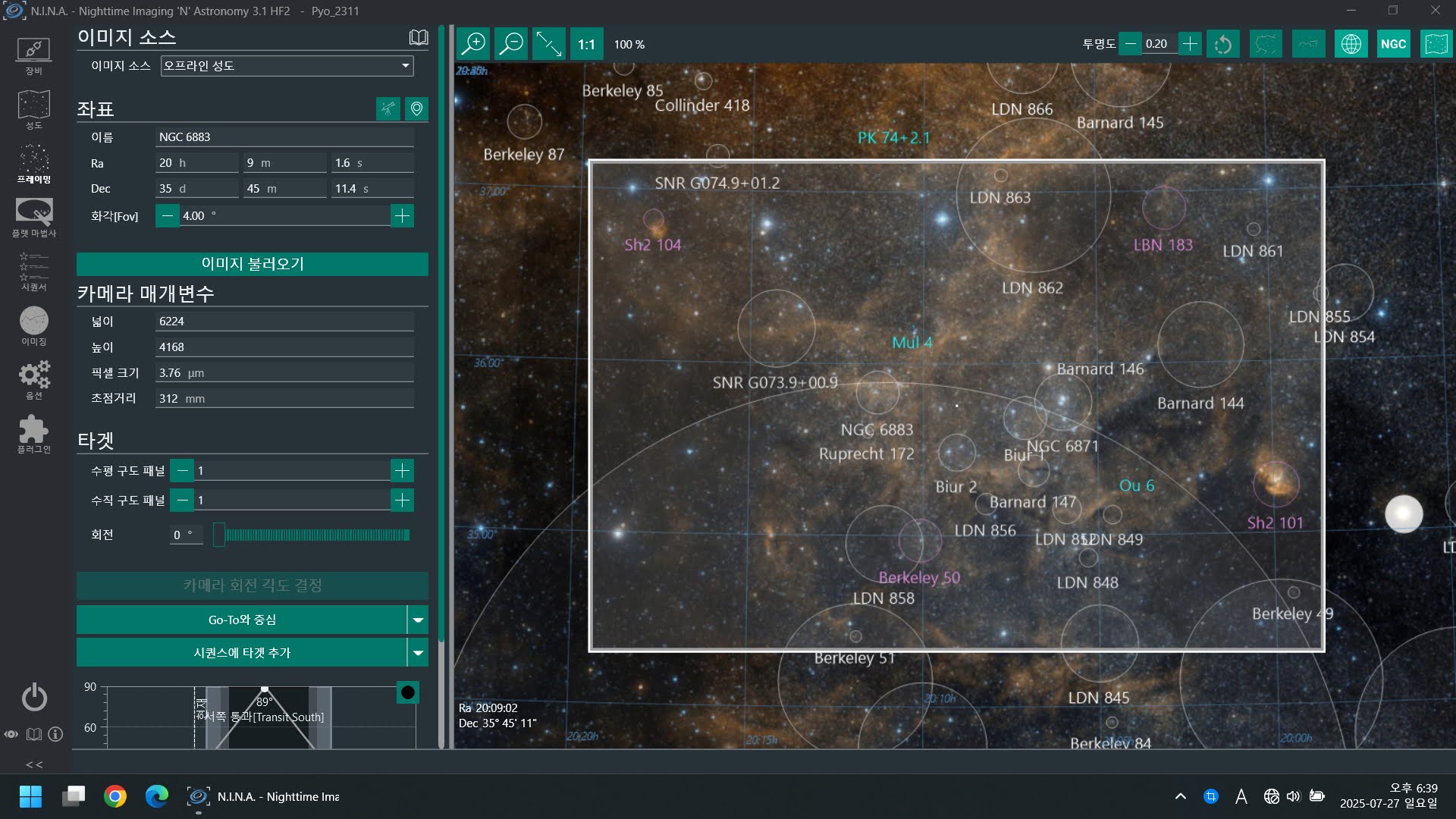Toggle the NGC object annotations
Viewport: 1456px width, 819px height.
click(x=1393, y=44)
